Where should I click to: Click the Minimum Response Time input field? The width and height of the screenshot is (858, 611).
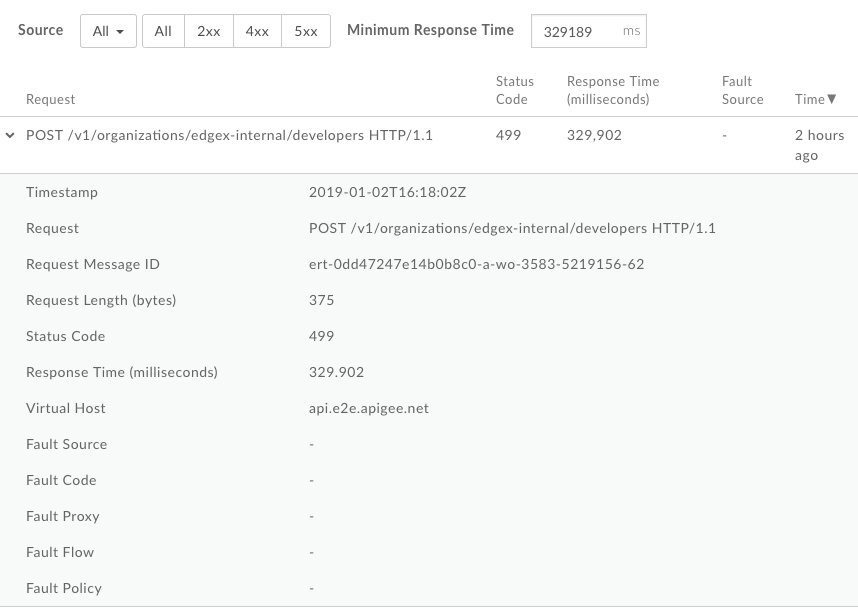[580, 31]
